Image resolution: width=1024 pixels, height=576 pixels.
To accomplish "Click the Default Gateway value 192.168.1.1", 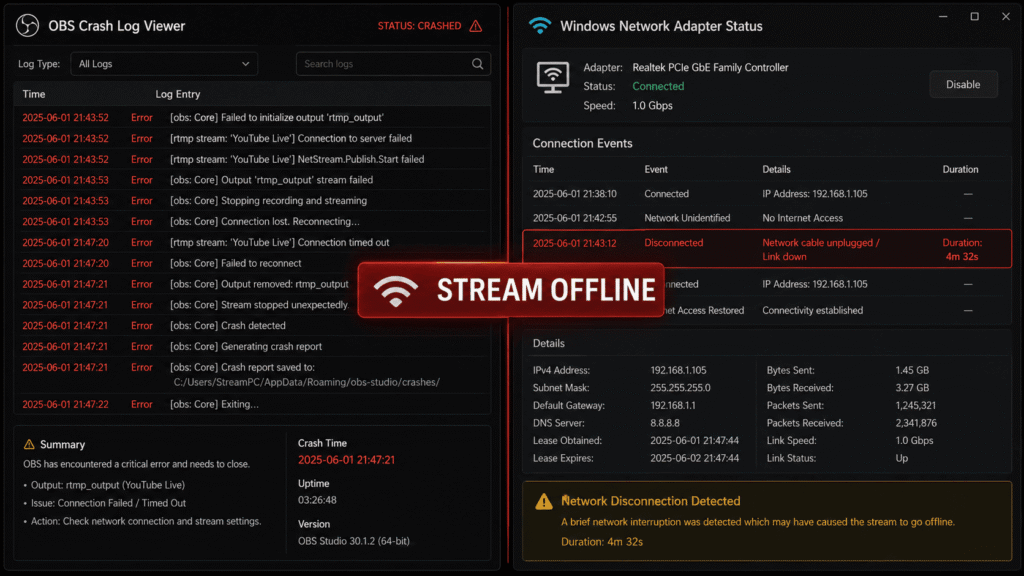I will click(x=673, y=406).
